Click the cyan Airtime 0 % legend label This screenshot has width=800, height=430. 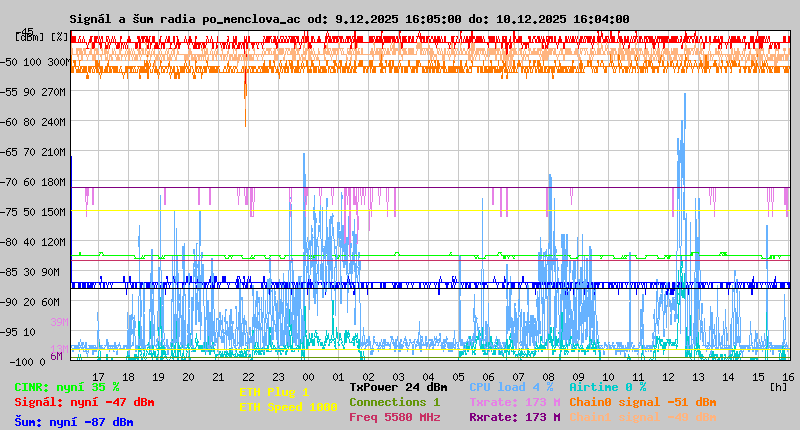click(x=607, y=387)
